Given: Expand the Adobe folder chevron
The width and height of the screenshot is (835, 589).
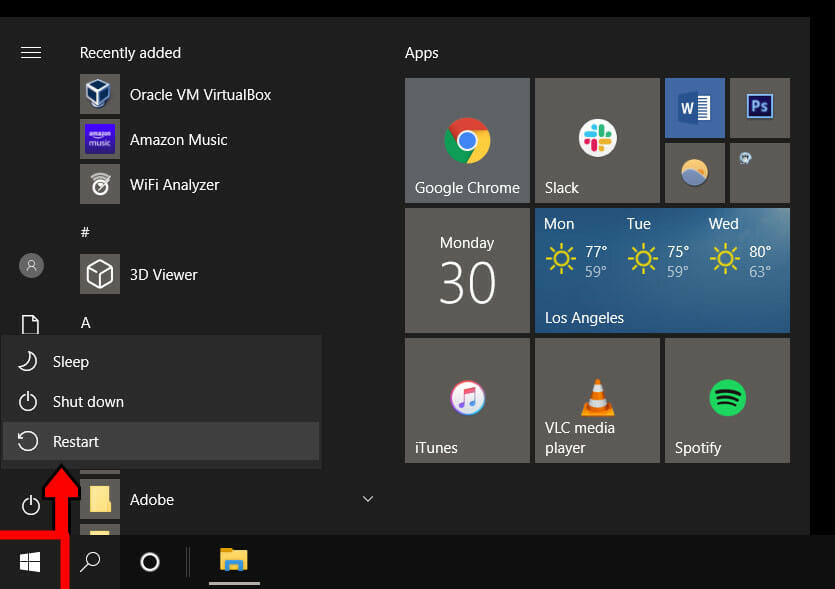Looking at the screenshot, I should coord(367,499).
